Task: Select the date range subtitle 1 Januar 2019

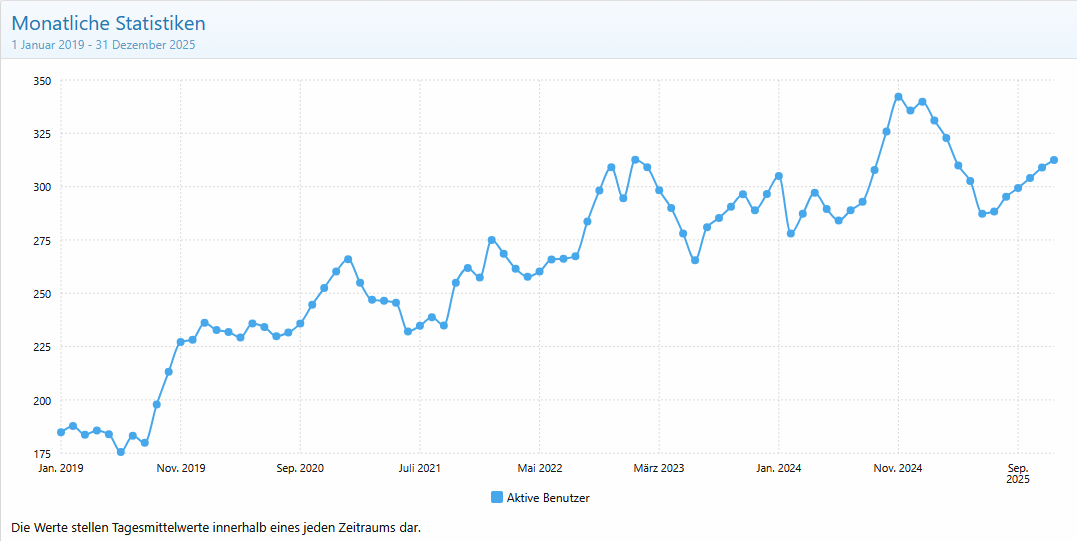Action: coord(103,45)
